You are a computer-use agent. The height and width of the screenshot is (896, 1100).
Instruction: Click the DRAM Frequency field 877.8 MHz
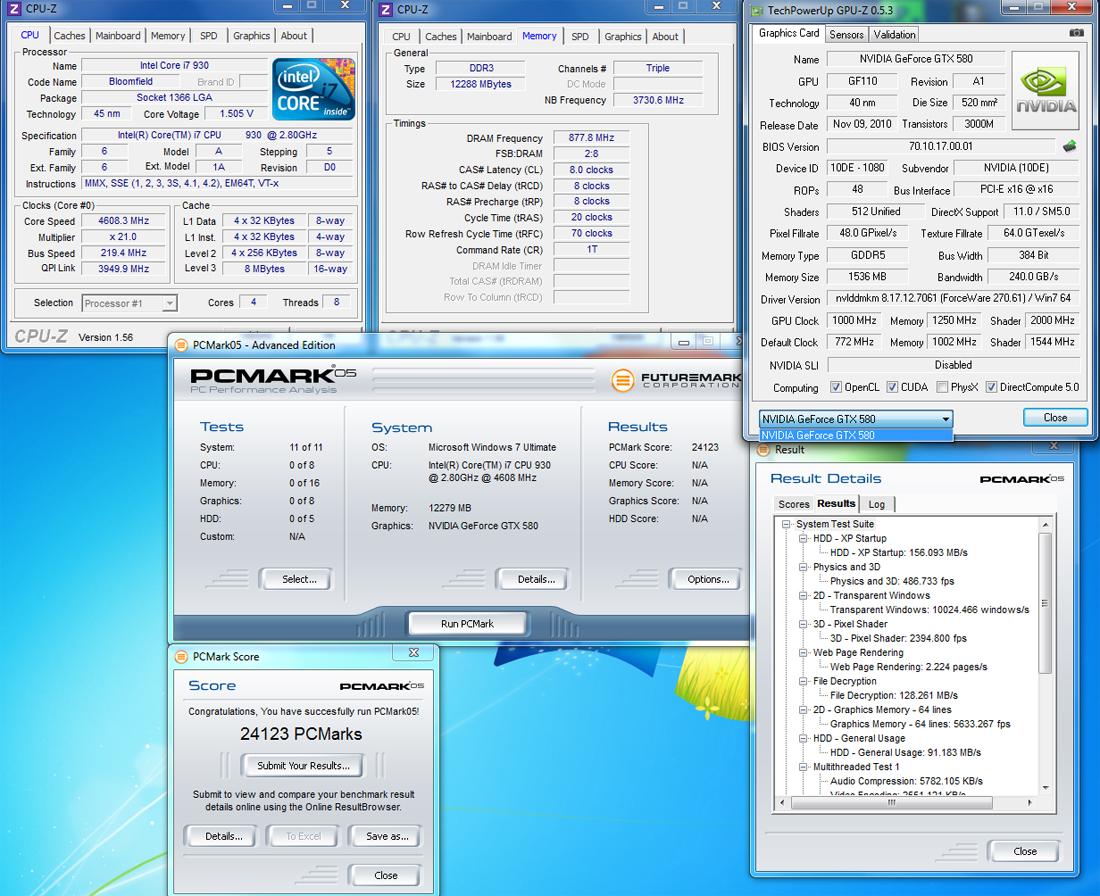pos(591,138)
